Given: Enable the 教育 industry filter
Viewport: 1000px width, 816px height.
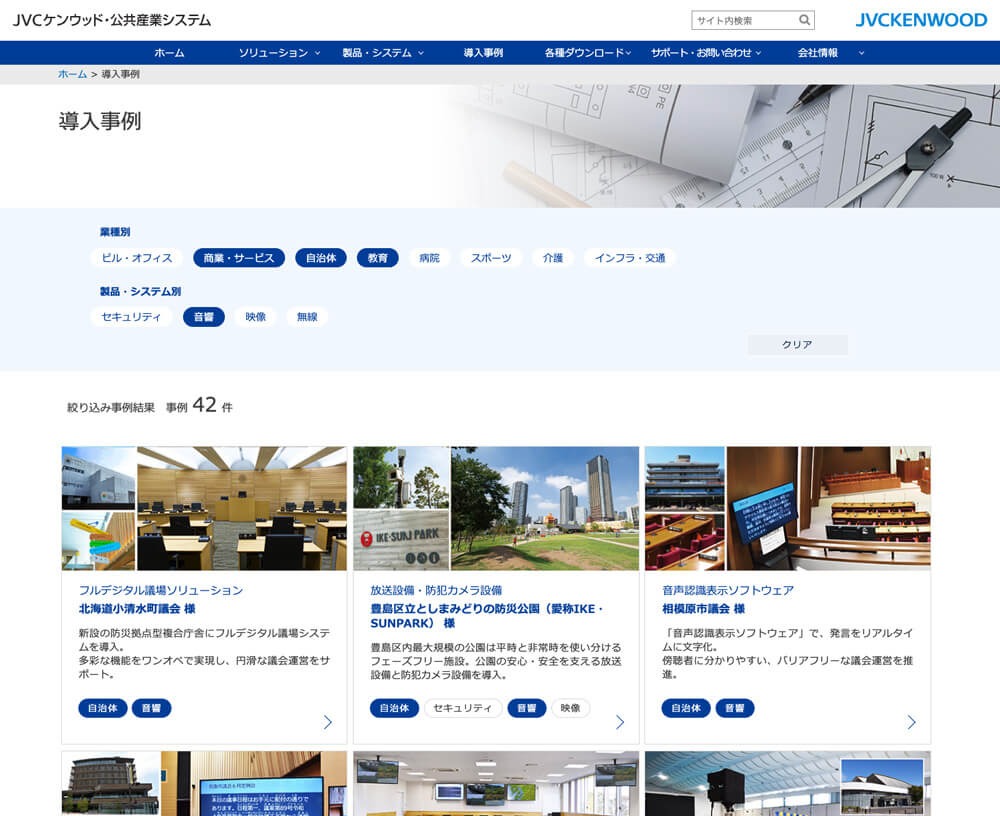Looking at the screenshot, I should tap(377, 257).
